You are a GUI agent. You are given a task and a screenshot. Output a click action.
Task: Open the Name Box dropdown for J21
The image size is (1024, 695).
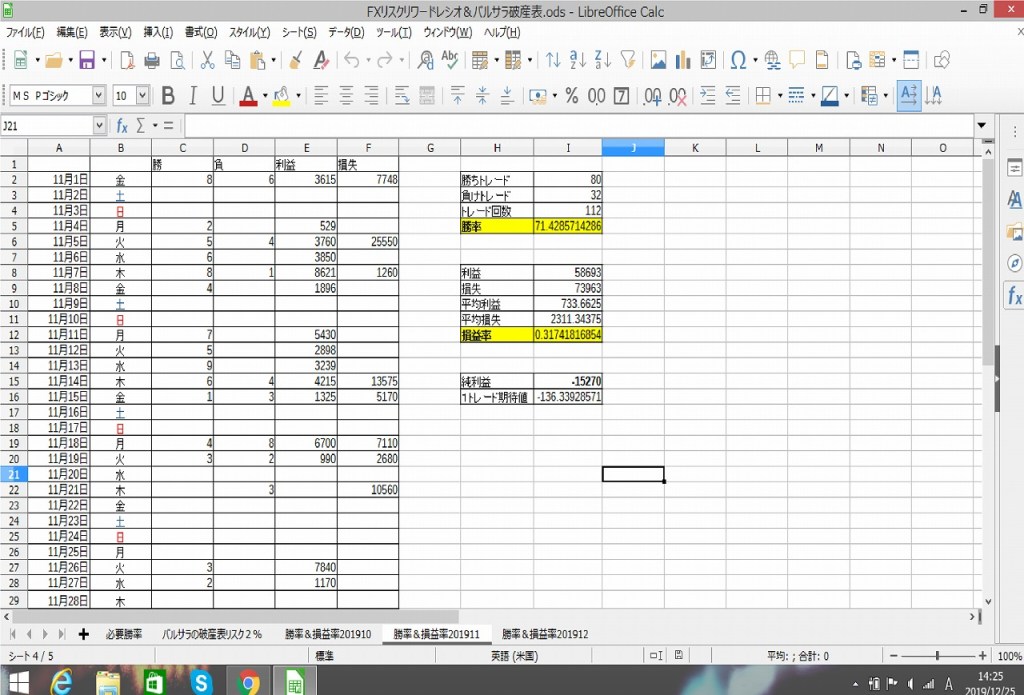[99, 126]
